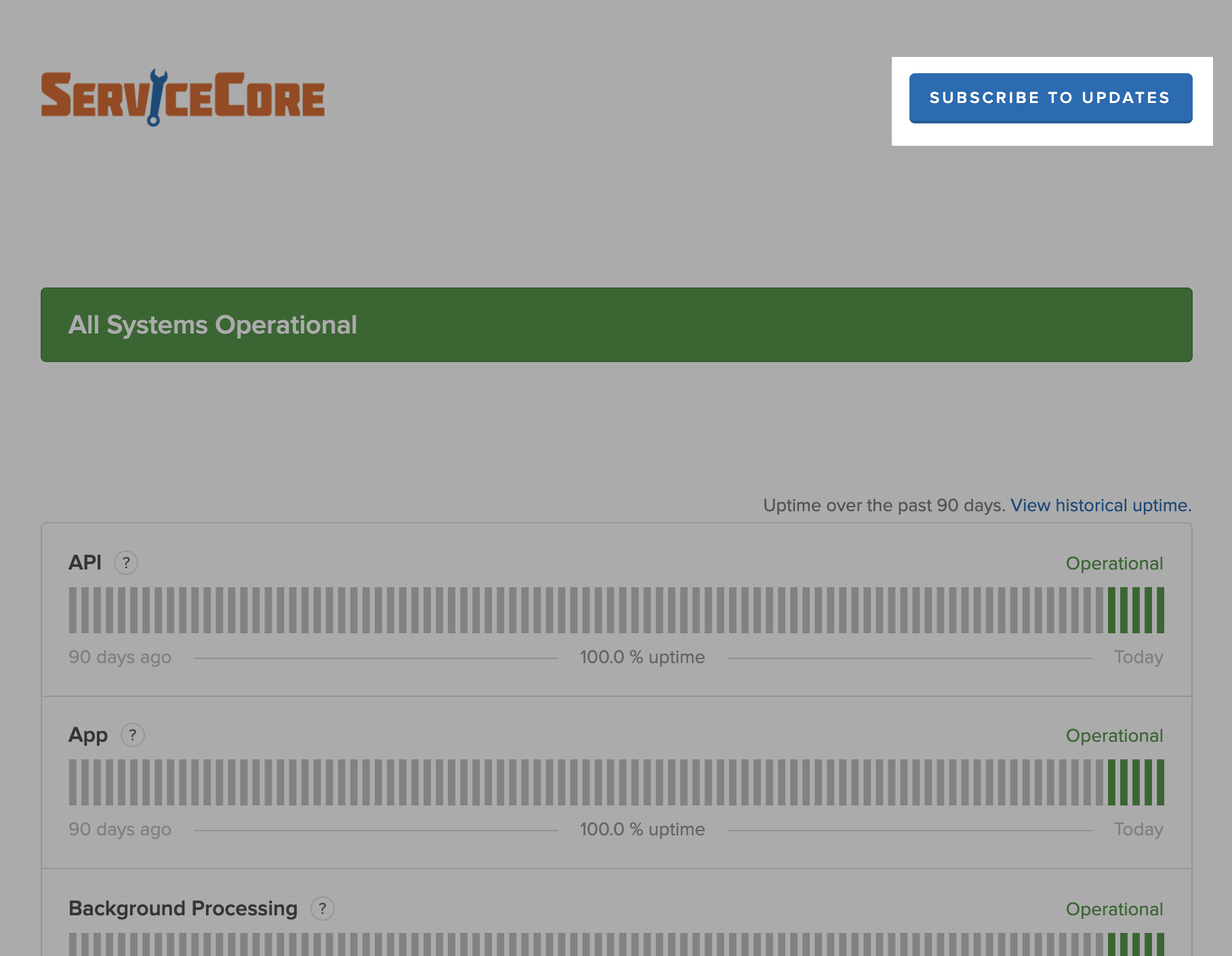
Task: Click API row 'Today' label
Action: (x=1138, y=657)
